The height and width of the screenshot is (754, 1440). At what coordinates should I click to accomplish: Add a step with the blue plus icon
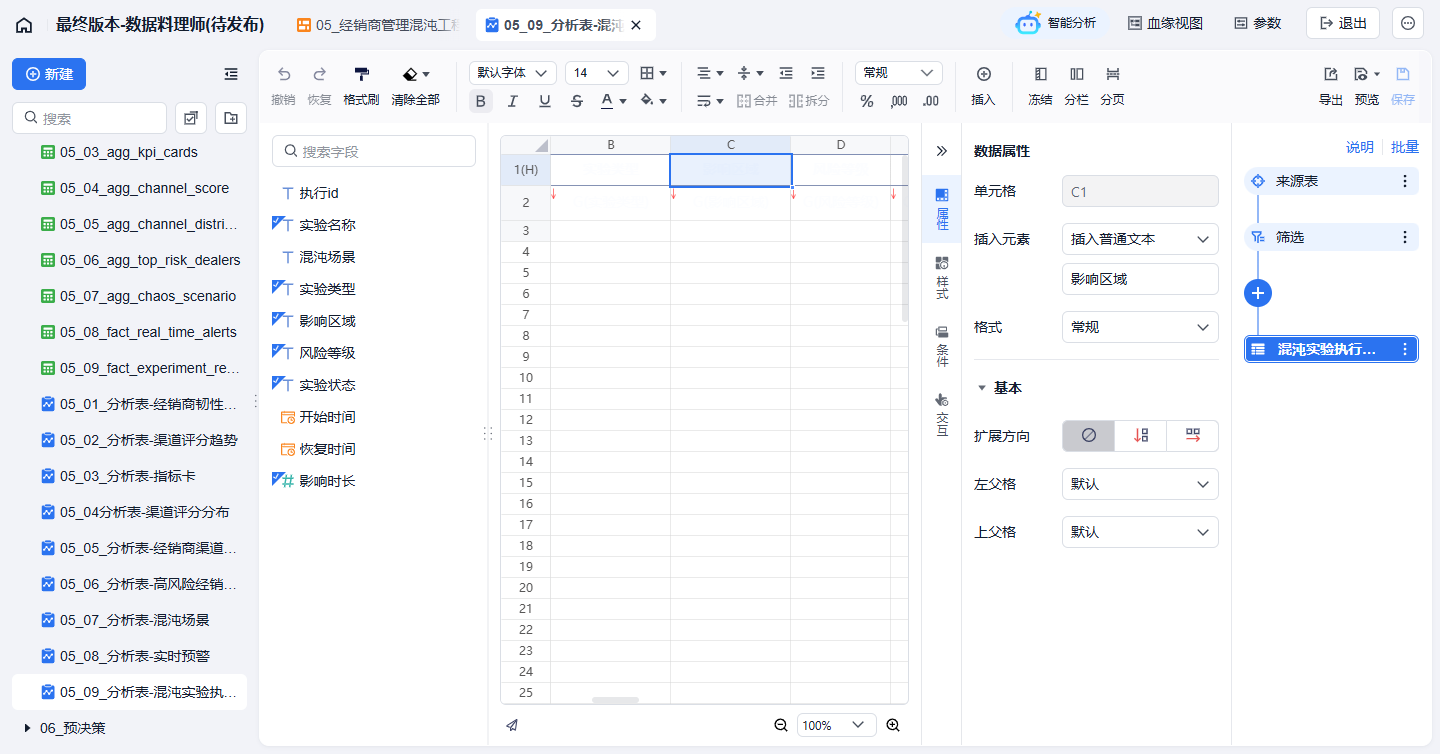1258,293
